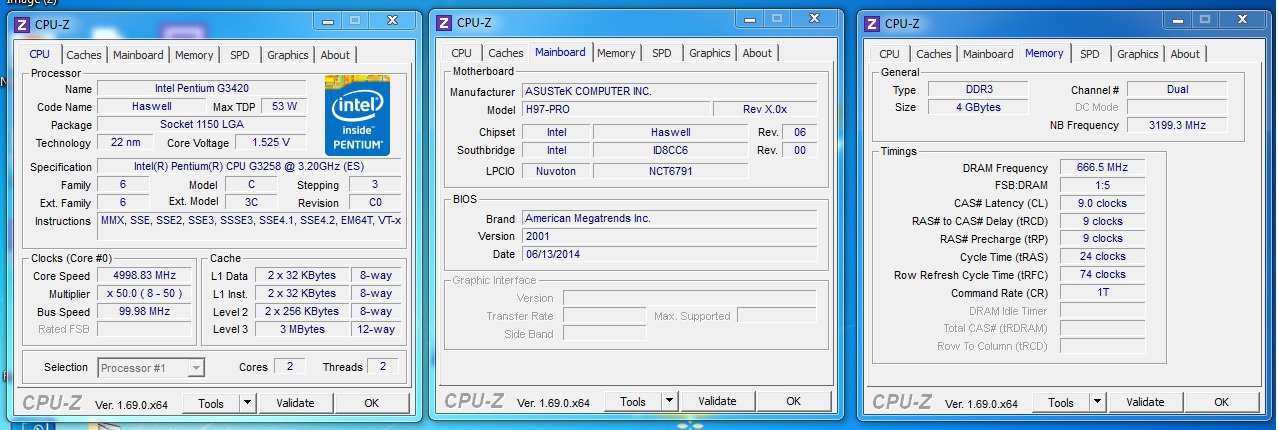
Task: Click the Intel Inside Pentium logo
Action: click(x=360, y=115)
